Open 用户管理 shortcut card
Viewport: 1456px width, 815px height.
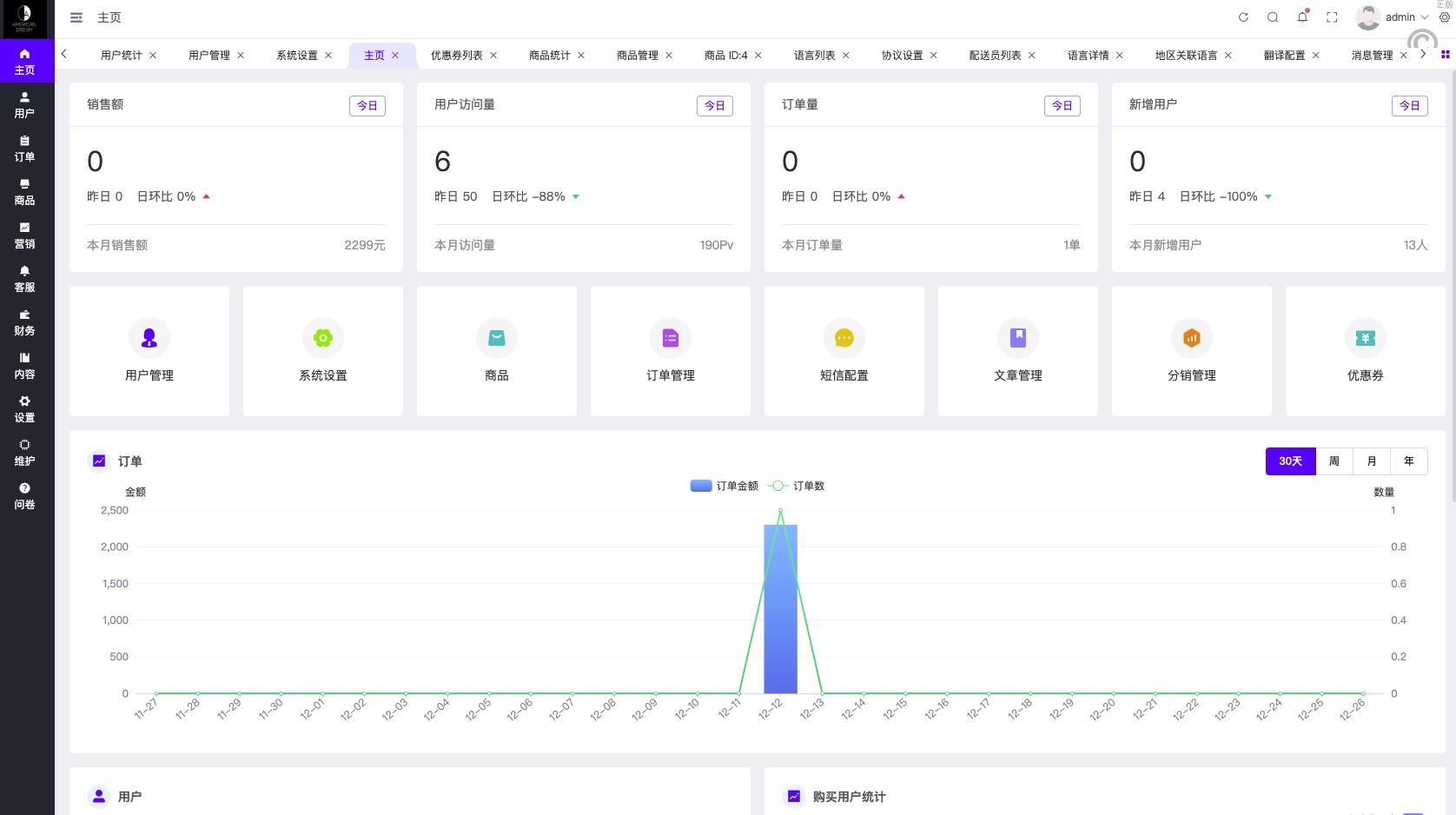point(149,351)
